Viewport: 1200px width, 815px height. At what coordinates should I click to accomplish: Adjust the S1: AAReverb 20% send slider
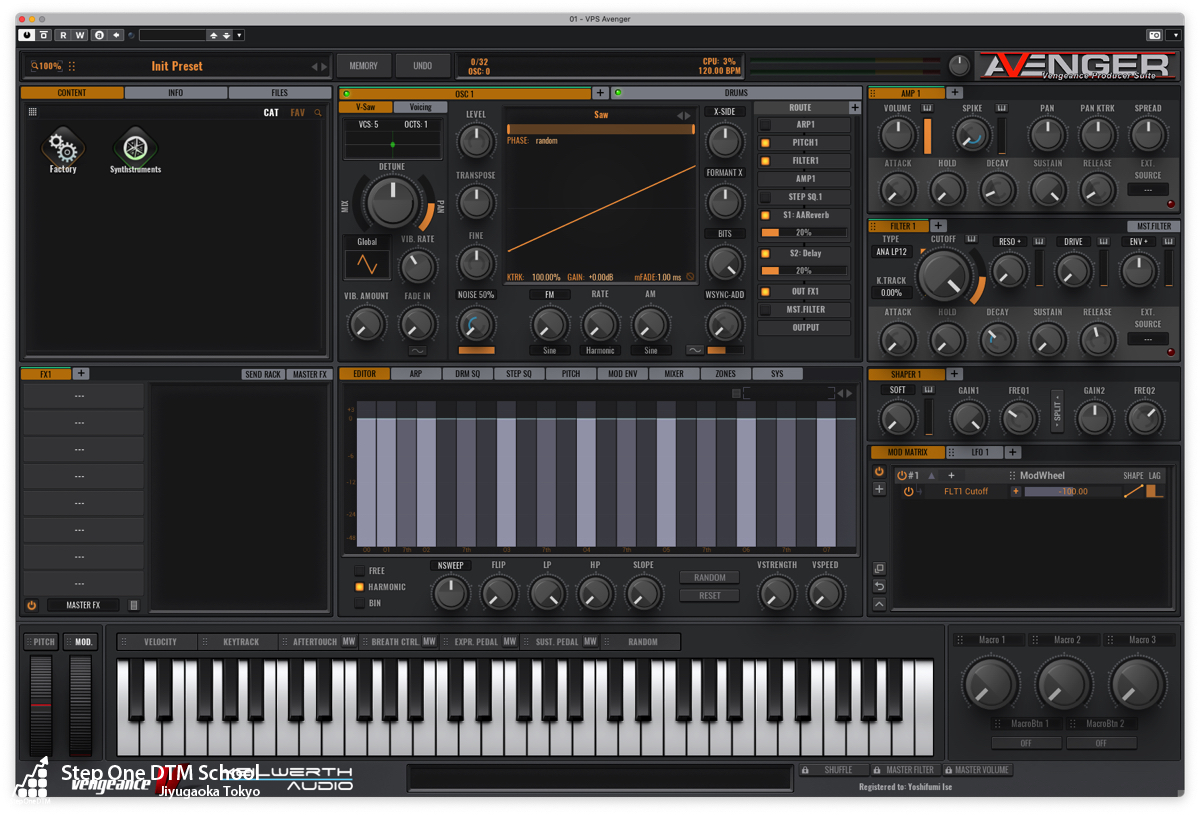coord(804,232)
